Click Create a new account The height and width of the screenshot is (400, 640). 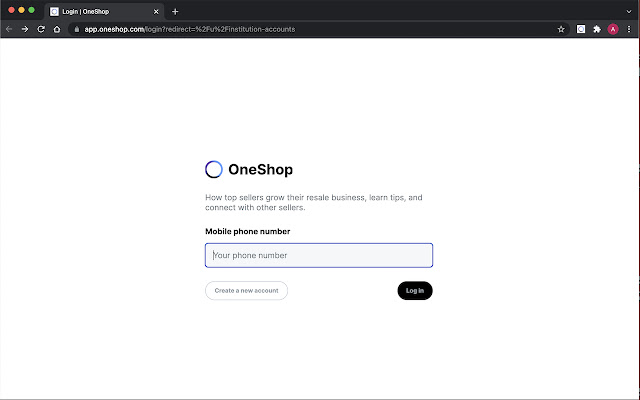pyautogui.click(x=247, y=291)
